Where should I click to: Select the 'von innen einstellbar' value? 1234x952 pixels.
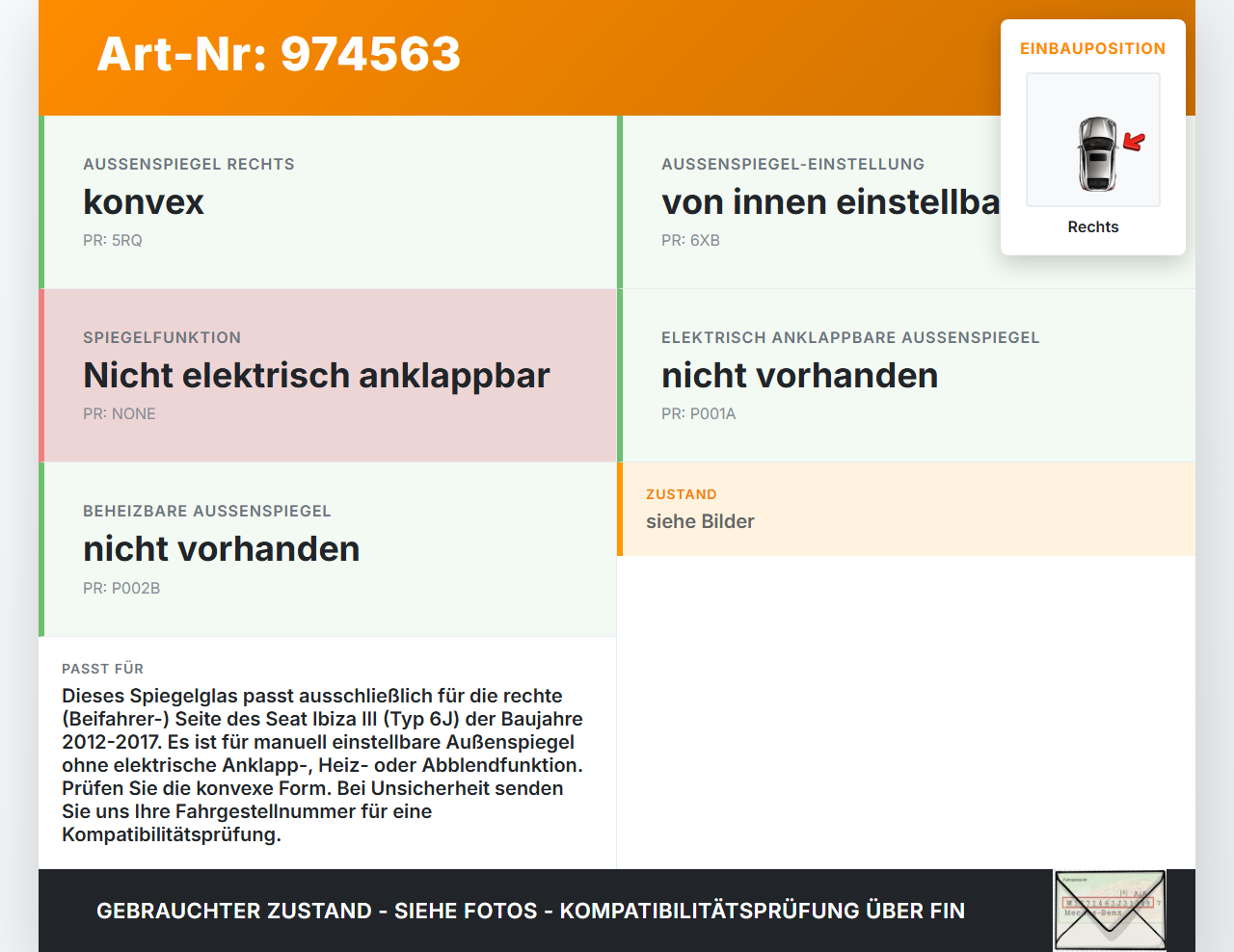(831, 201)
